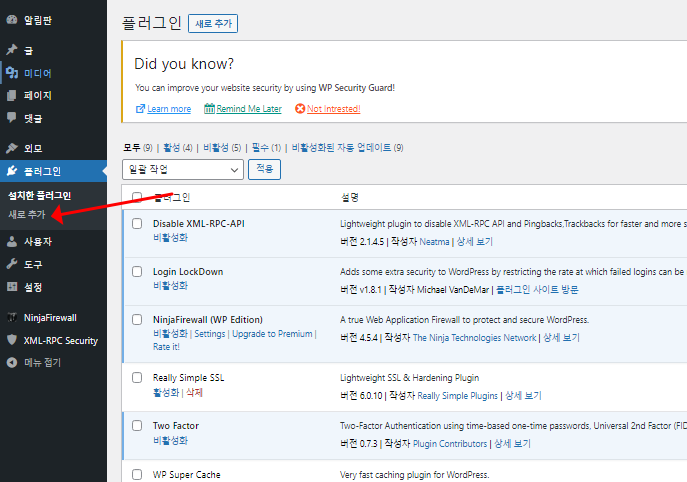Screen dimensions: 687x482
Task: Click the Appearance paintbrush icon
Action: coord(12,148)
